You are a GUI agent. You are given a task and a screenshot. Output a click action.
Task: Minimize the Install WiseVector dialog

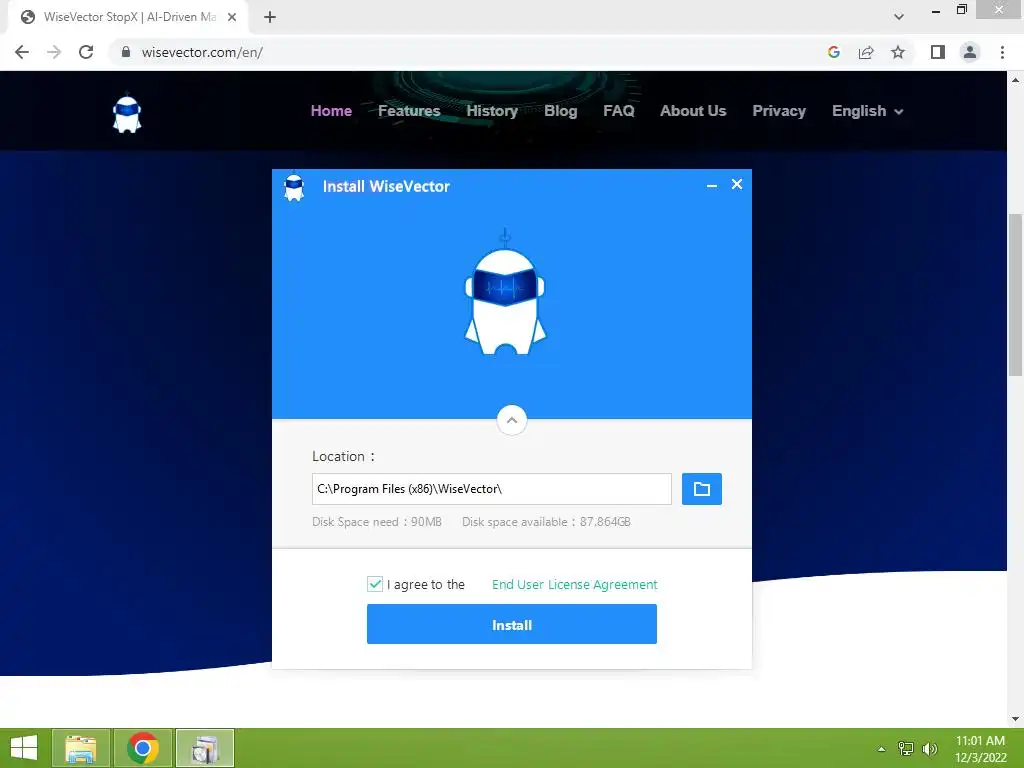click(x=711, y=185)
